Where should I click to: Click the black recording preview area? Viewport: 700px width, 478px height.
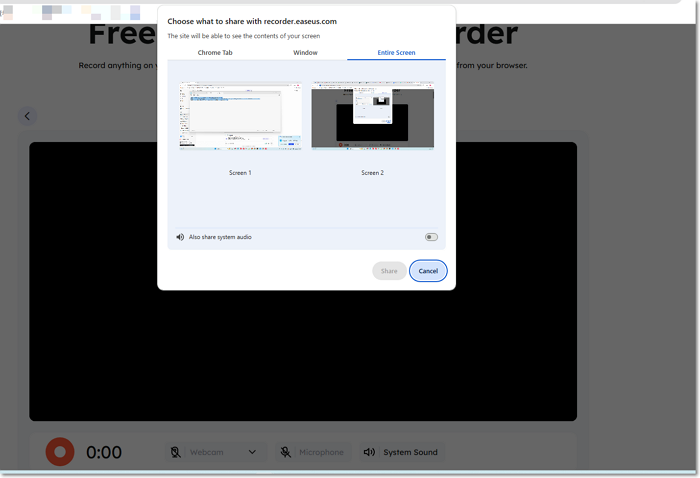coord(303,357)
